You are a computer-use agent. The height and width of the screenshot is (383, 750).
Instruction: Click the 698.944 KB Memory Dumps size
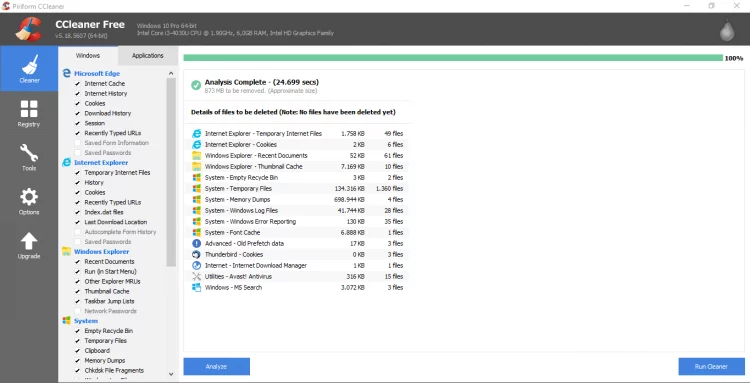pos(350,199)
